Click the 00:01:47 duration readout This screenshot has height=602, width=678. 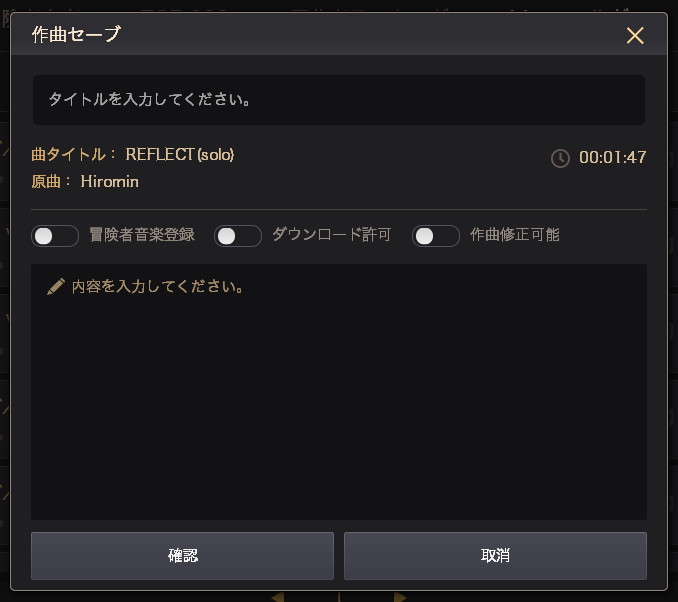coord(612,158)
